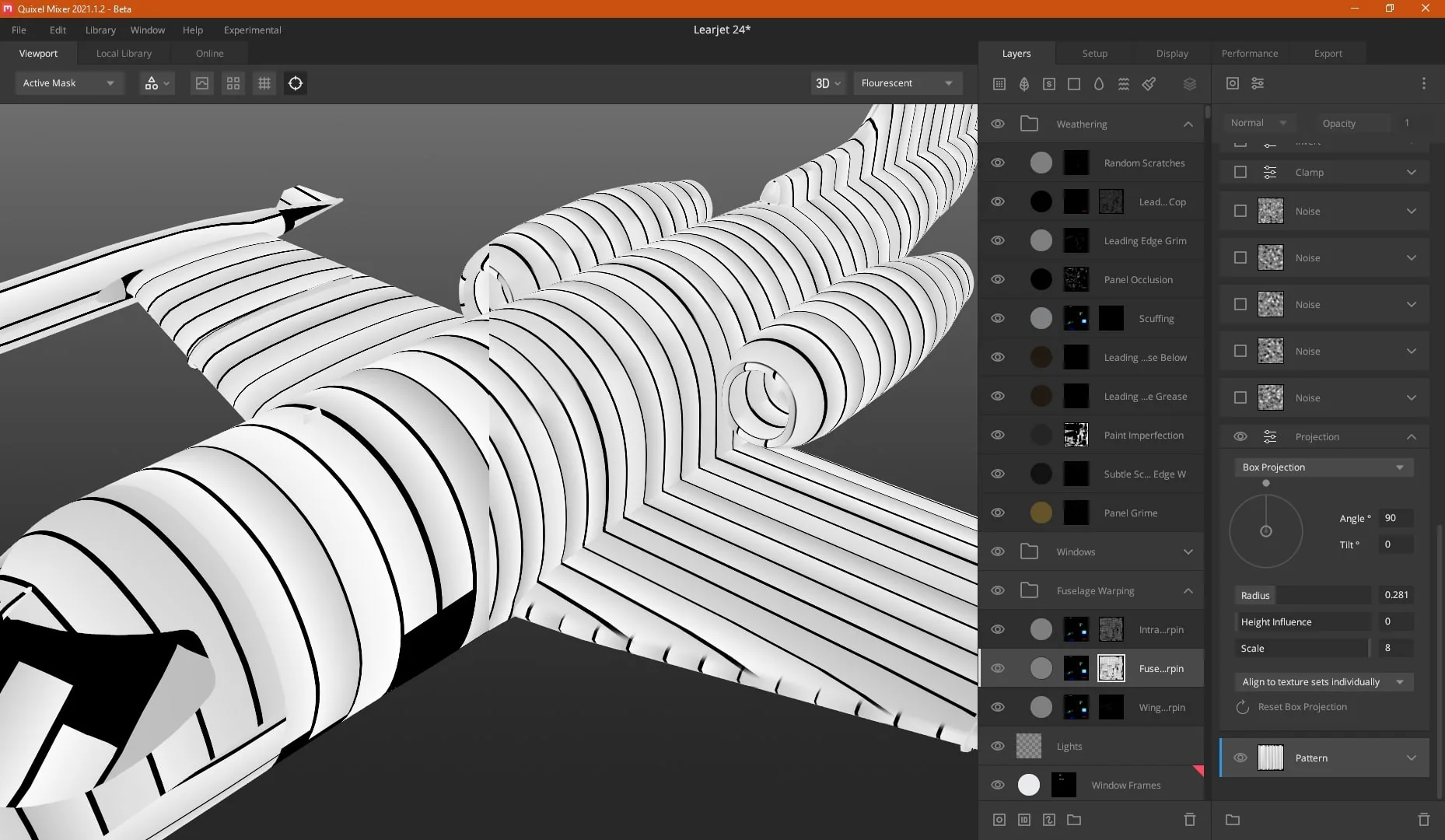Open the Active Mask dropdown

click(69, 83)
